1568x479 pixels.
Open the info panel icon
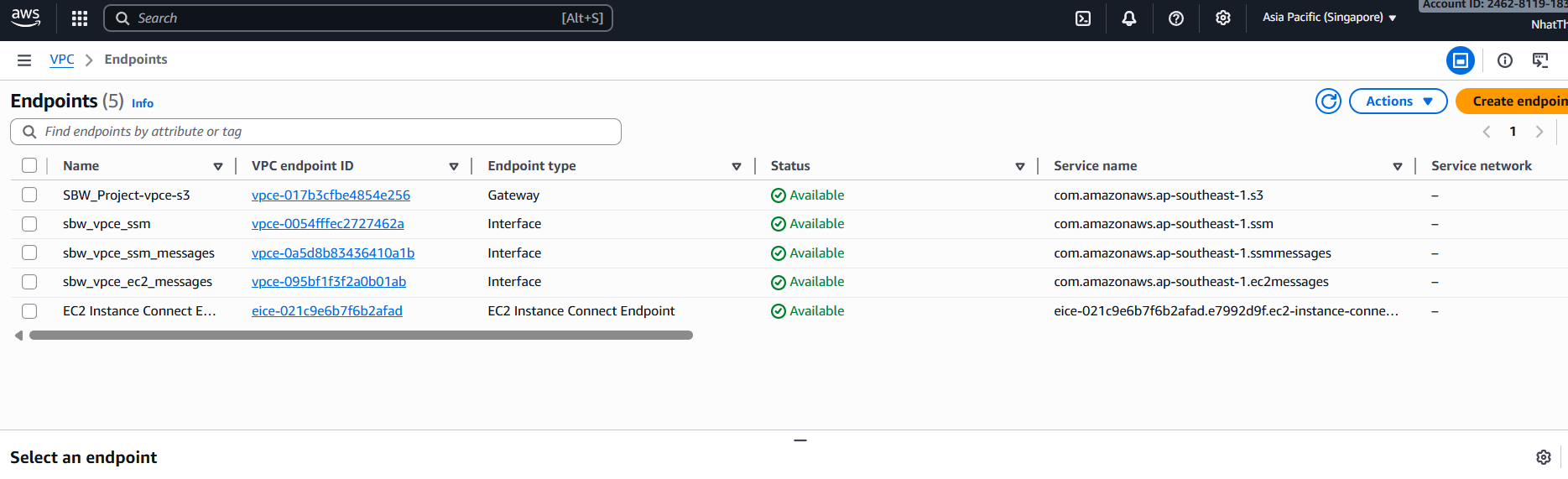tap(1505, 60)
